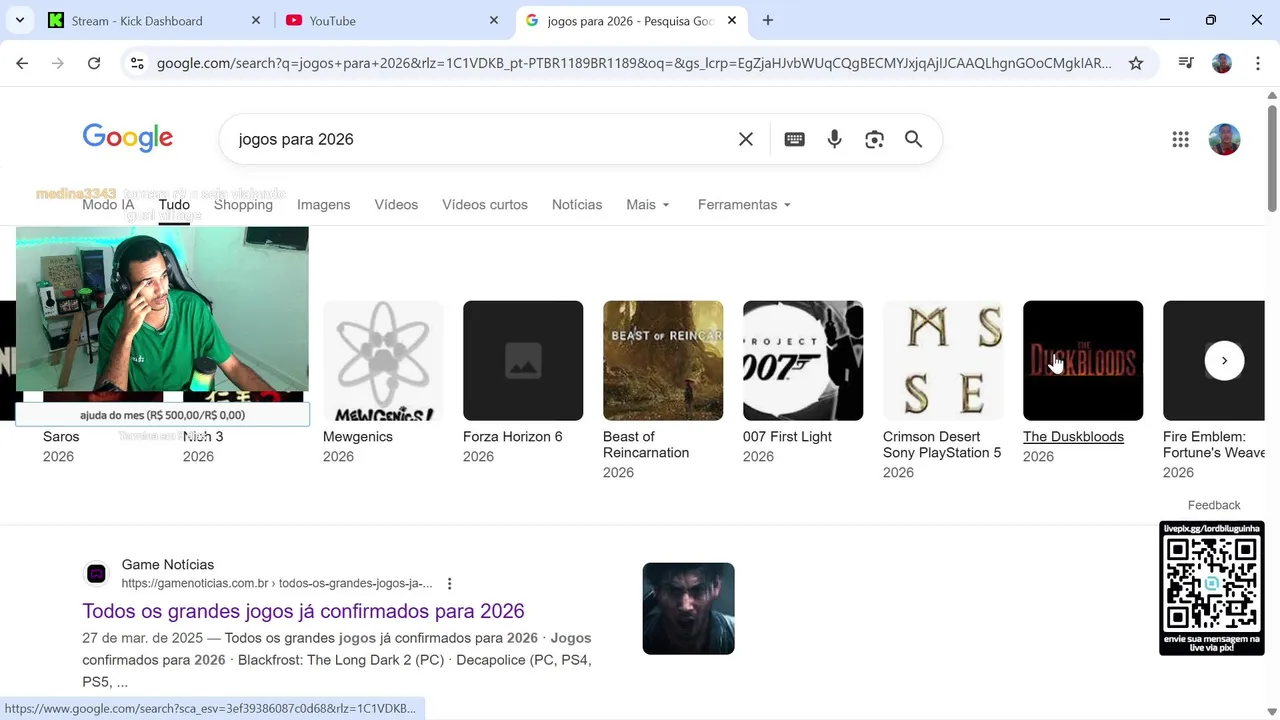Click the Feedback link
The image size is (1280, 720).
point(1214,505)
